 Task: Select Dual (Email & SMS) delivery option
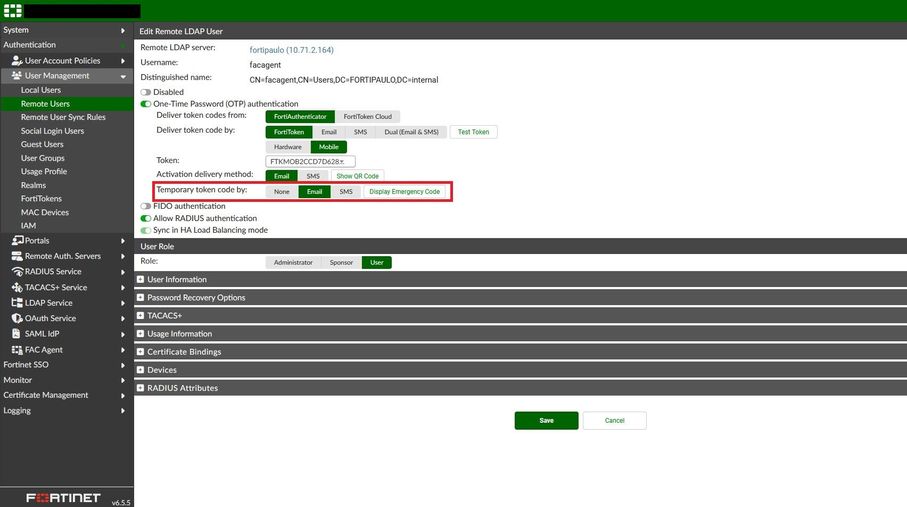click(x=411, y=132)
